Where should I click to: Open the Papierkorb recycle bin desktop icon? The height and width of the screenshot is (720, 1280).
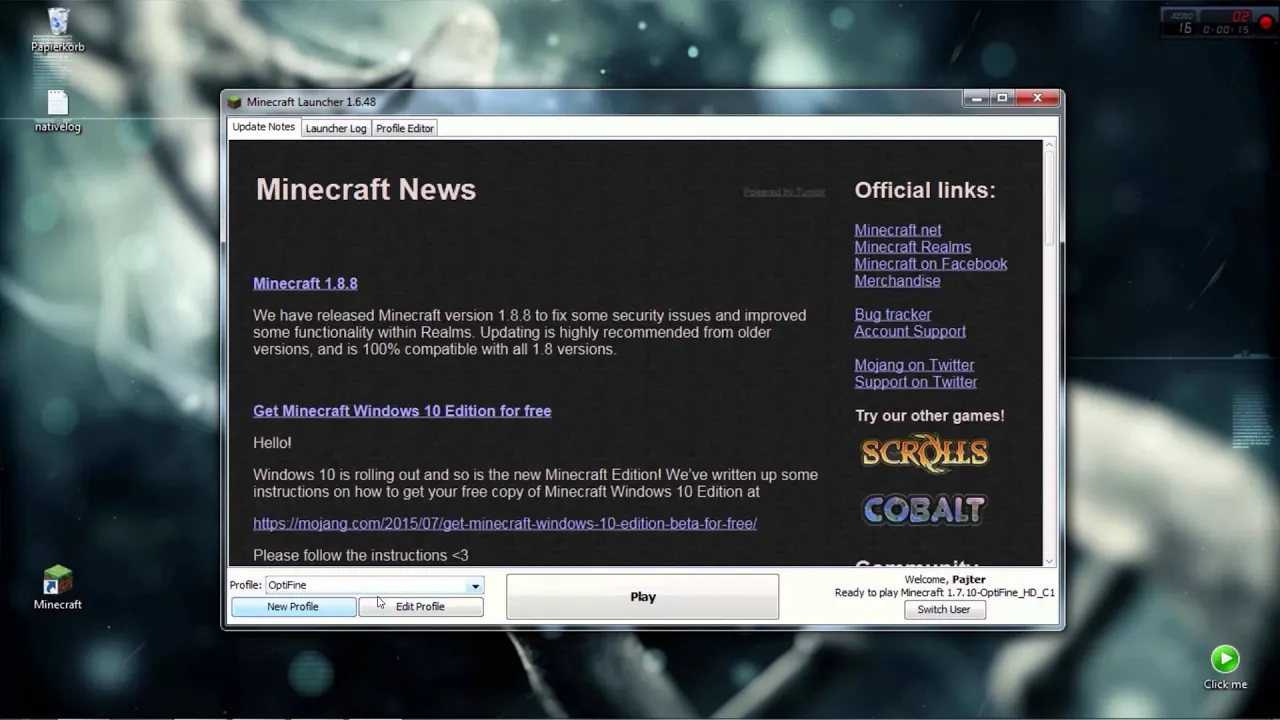coord(58,29)
